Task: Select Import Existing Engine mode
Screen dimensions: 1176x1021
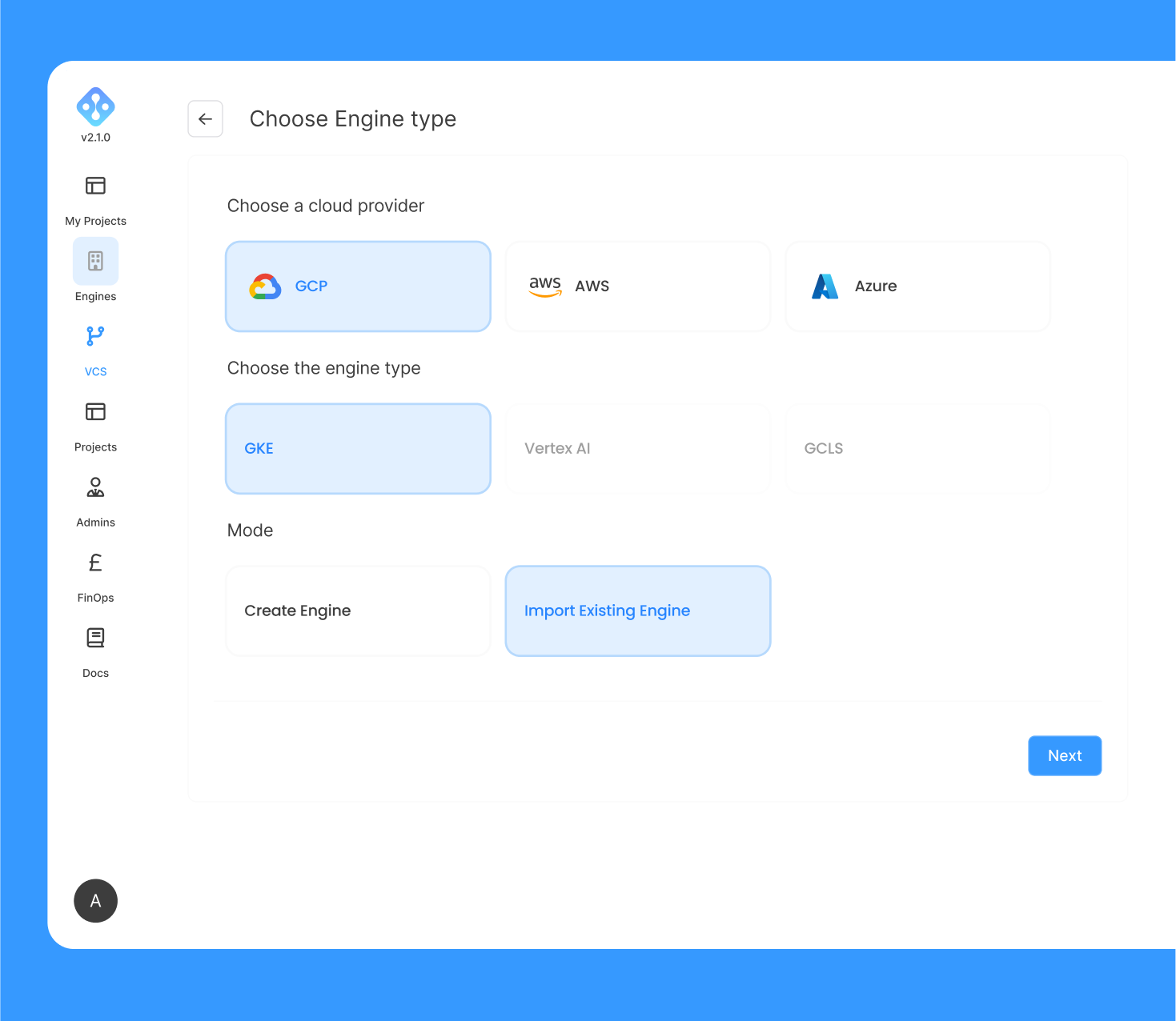Action: (638, 611)
